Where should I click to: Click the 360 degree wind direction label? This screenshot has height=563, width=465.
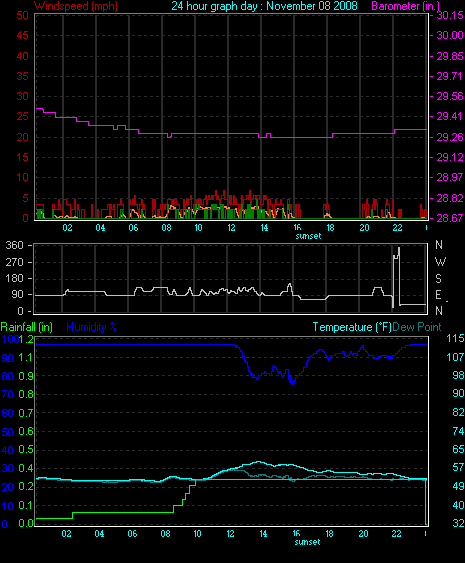[15, 246]
